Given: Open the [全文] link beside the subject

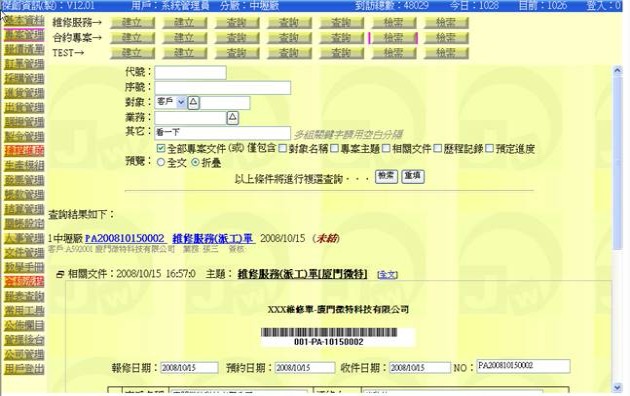Looking at the screenshot, I should click(387, 275).
